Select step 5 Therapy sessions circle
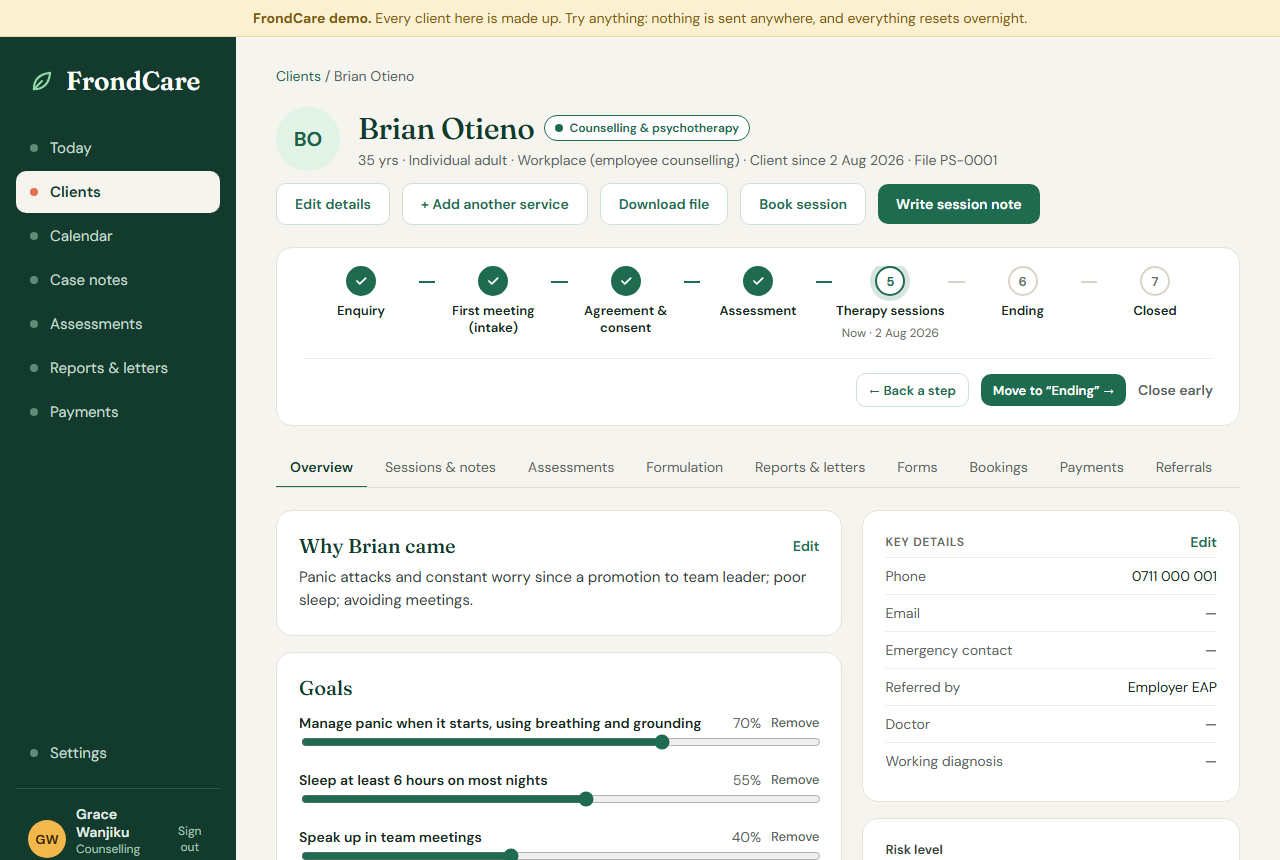Image resolution: width=1280 pixels, height=860 pixels. [x=890, y=281]
